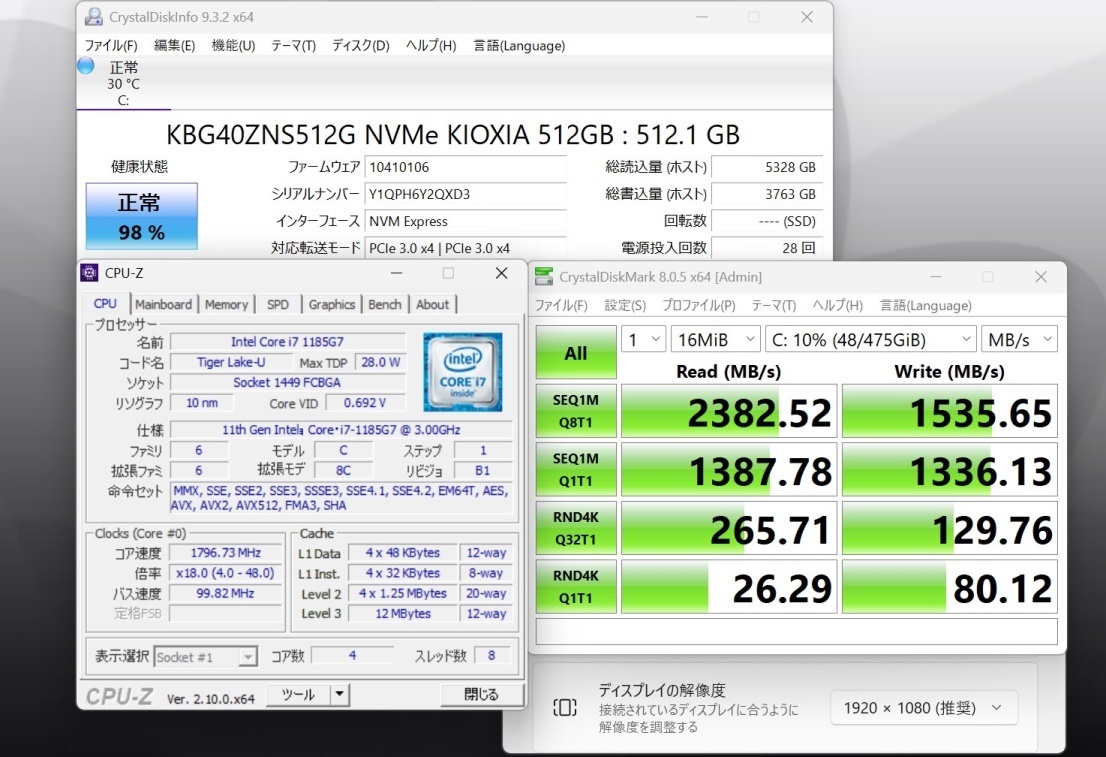
Task: Open 言語(Language) menu in CrystalDiskInfo
Action: click(x=519, y=46)
